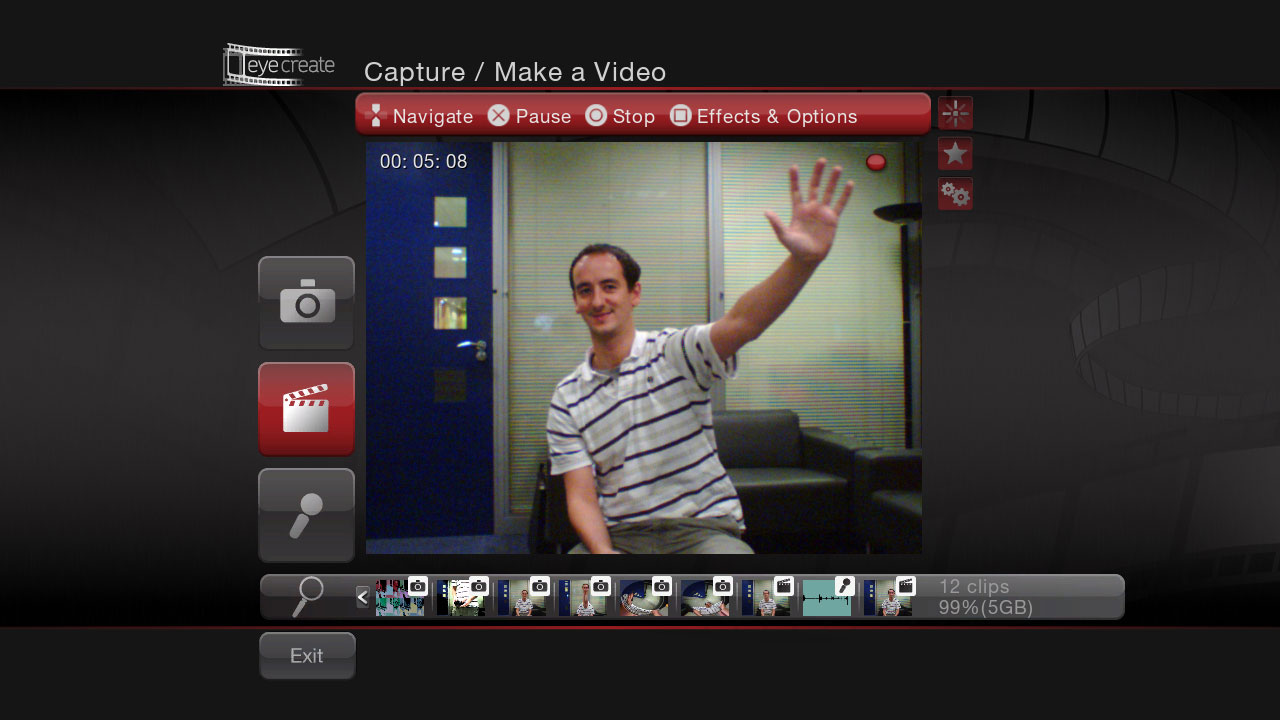Click the live camera preview
1280x720 pixels.
click(x=643, y=348)
